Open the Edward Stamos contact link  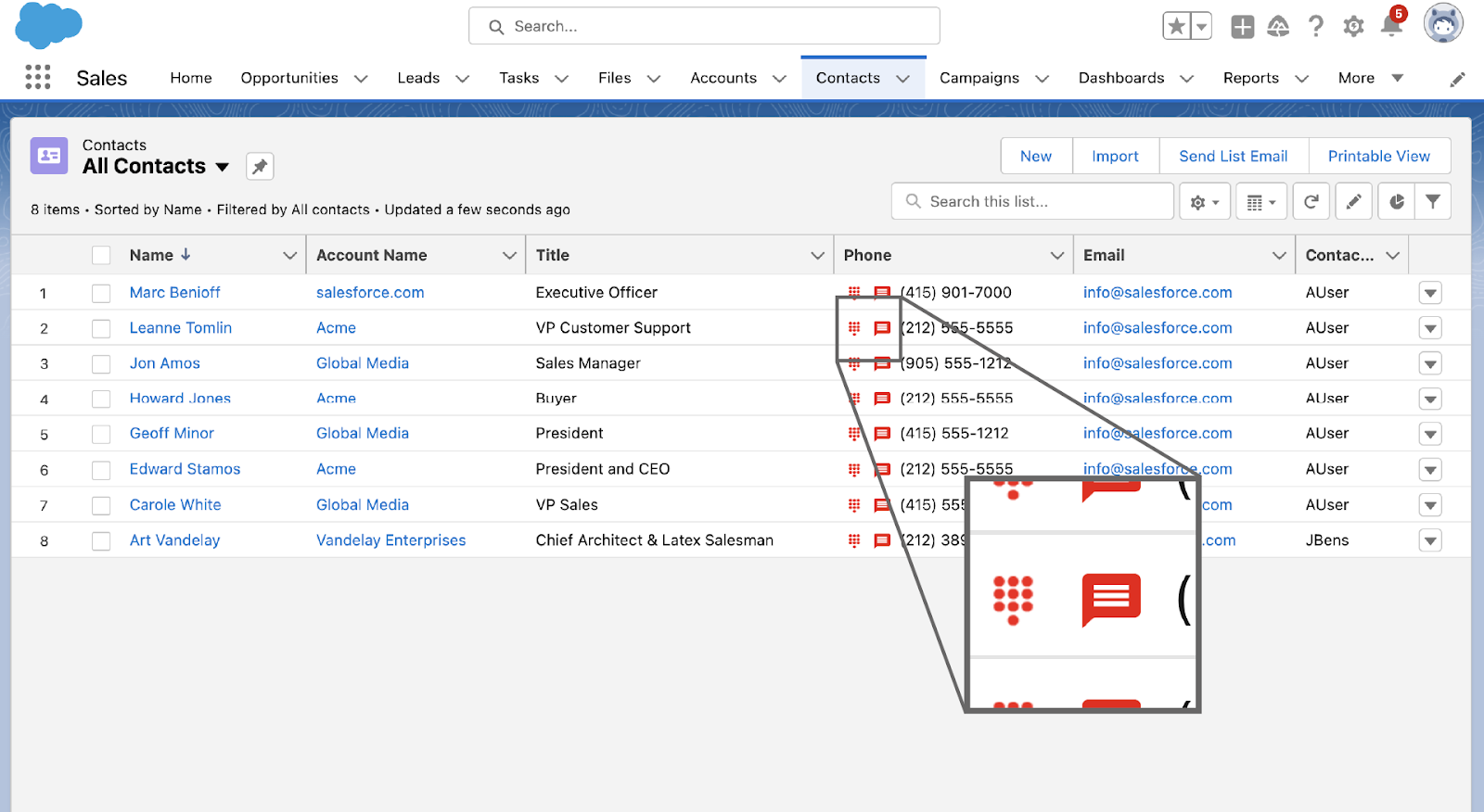point(185,469)
